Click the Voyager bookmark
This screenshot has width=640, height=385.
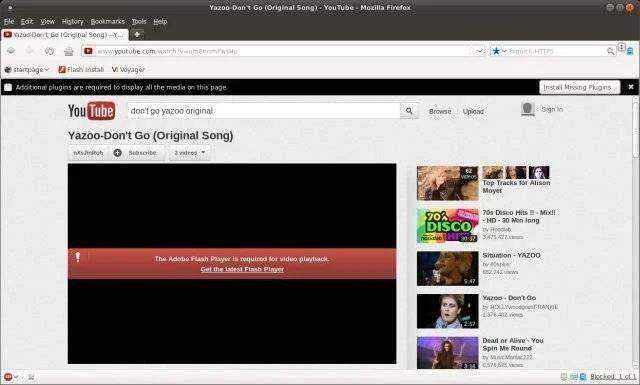coord(128,69)
